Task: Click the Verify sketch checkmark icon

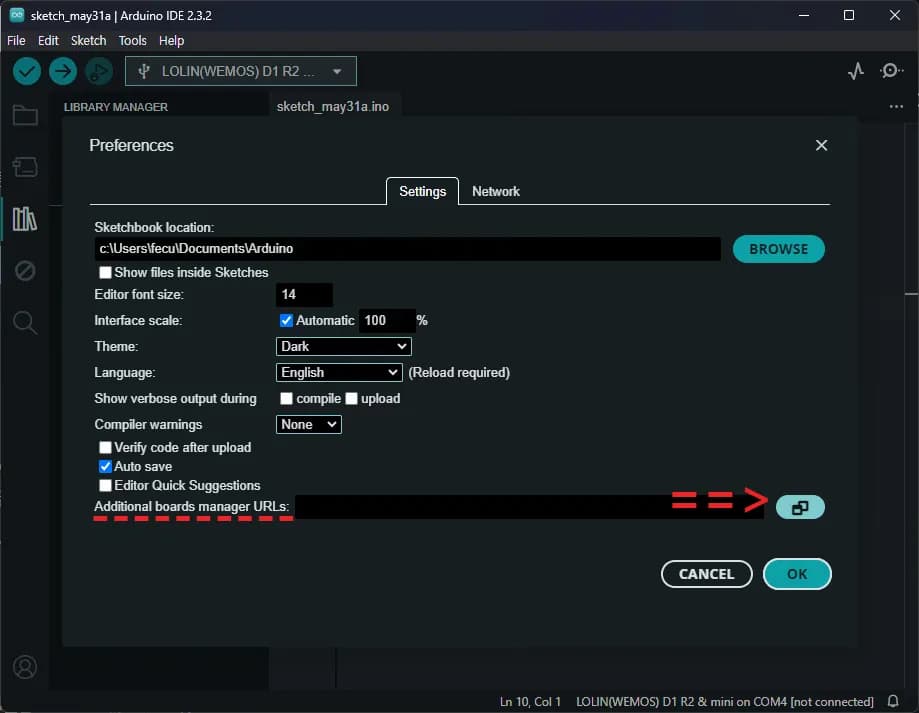Action: [26, 71]
